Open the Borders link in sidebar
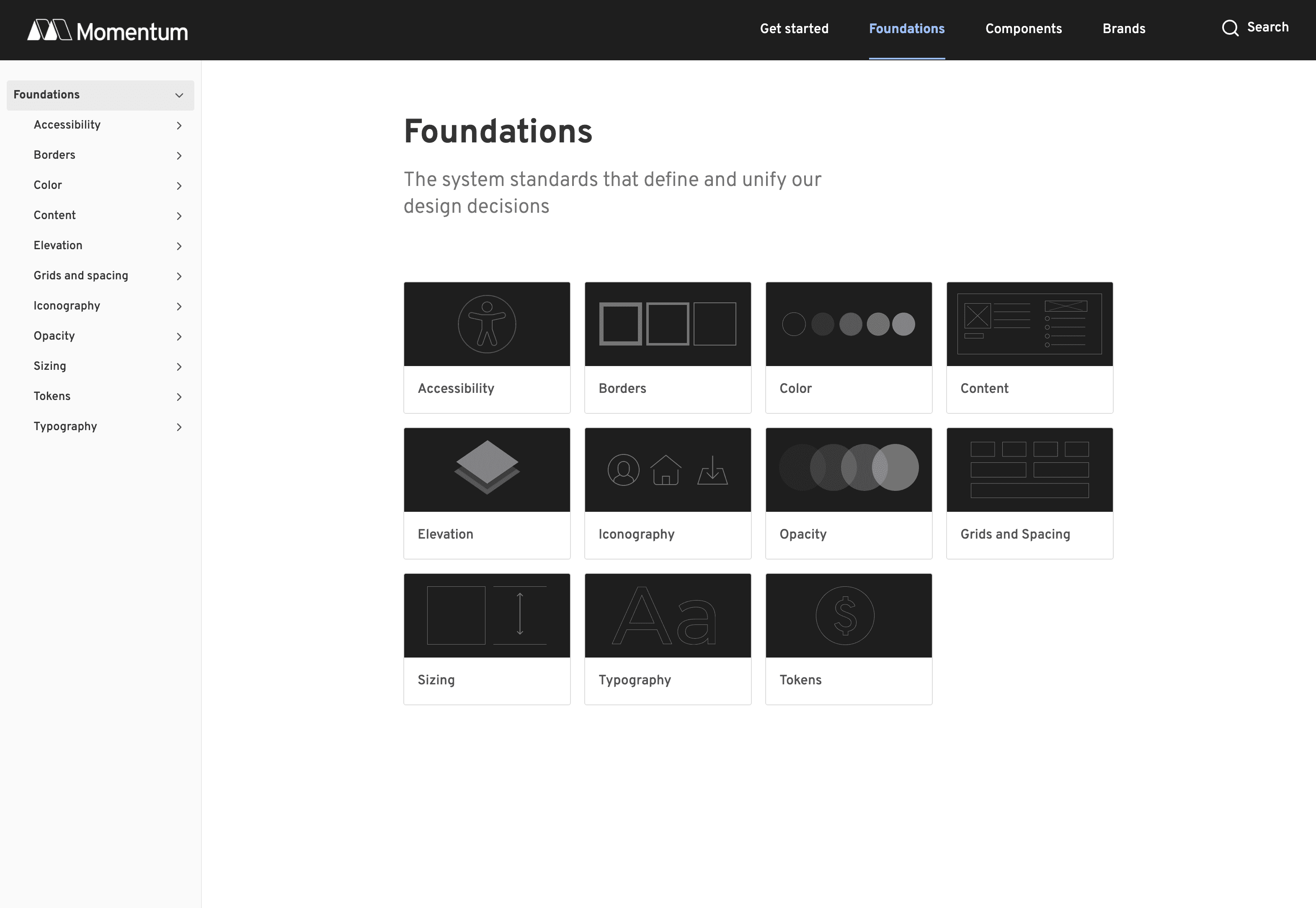1316x908 pixels. click(x=54, y=155)
